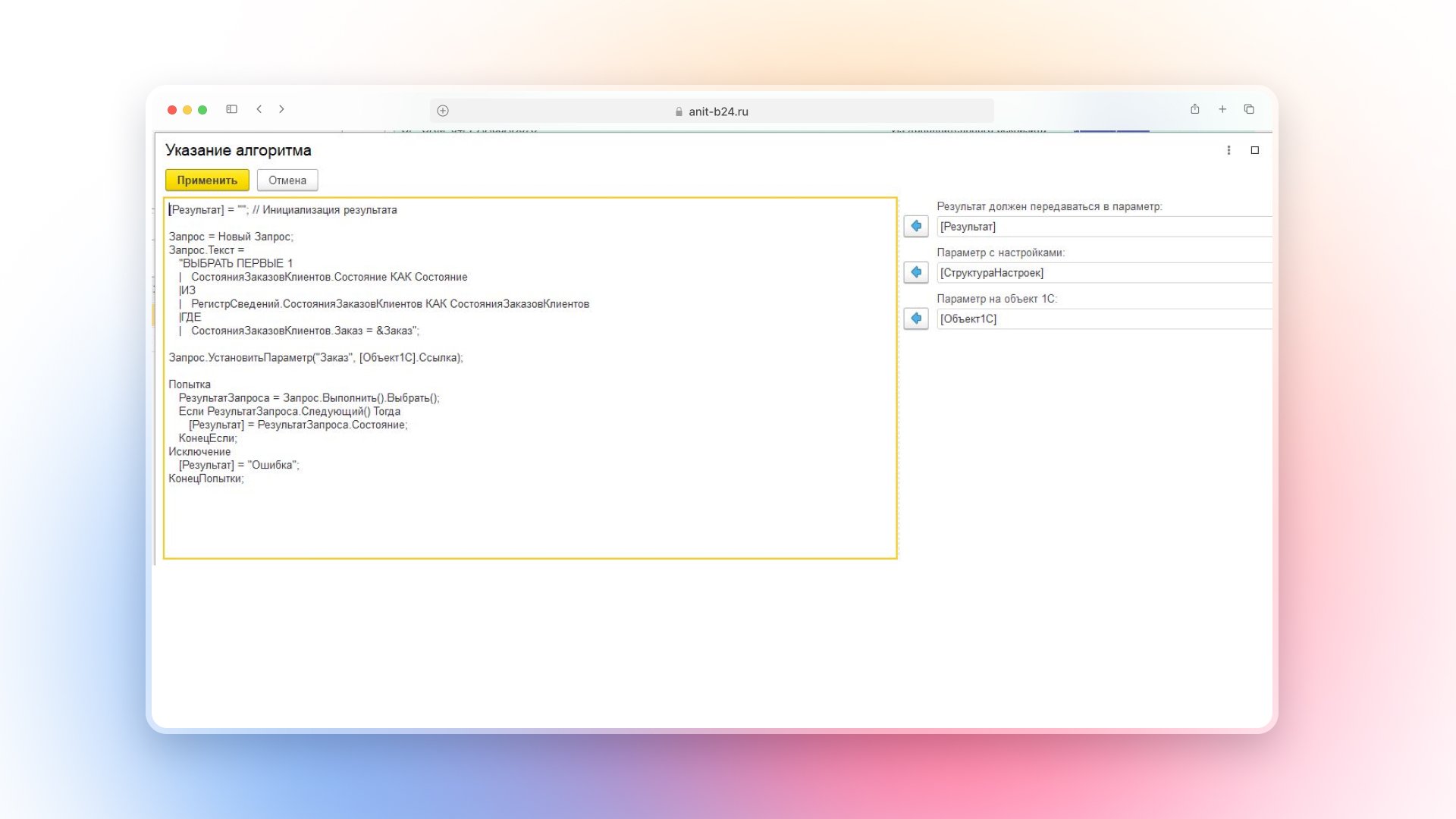Click the [Объект1С] parameter field
1456x819 pixels.
point(1103,319)
